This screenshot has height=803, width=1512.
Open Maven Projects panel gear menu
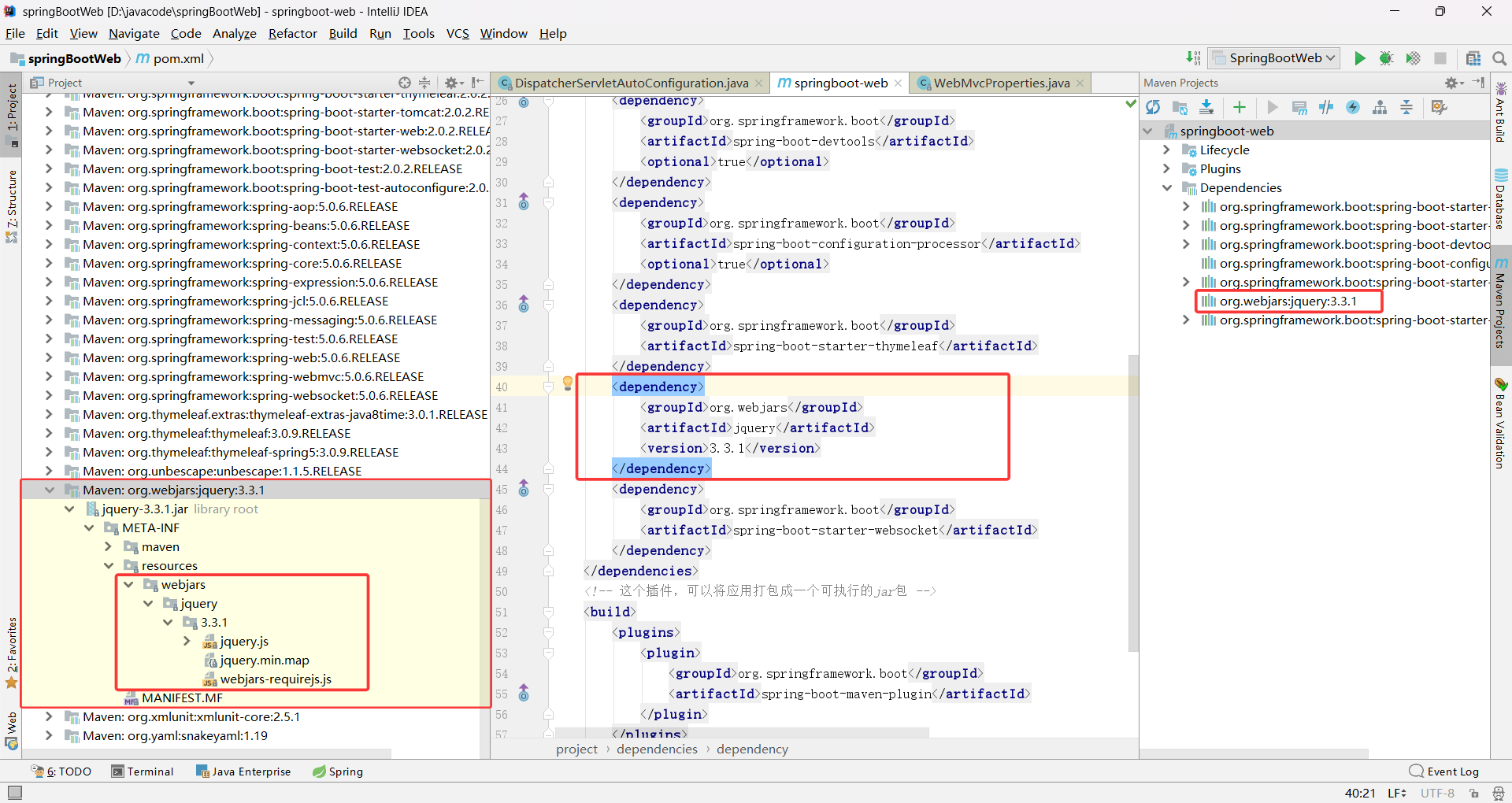point(1454,83)
